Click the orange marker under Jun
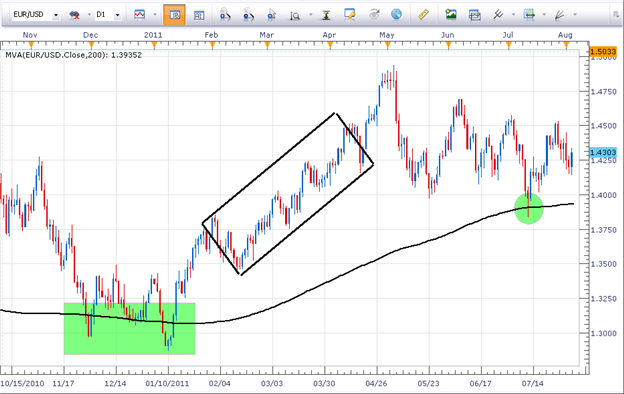The height and width of the screenshot is (394, 624). 448,45
